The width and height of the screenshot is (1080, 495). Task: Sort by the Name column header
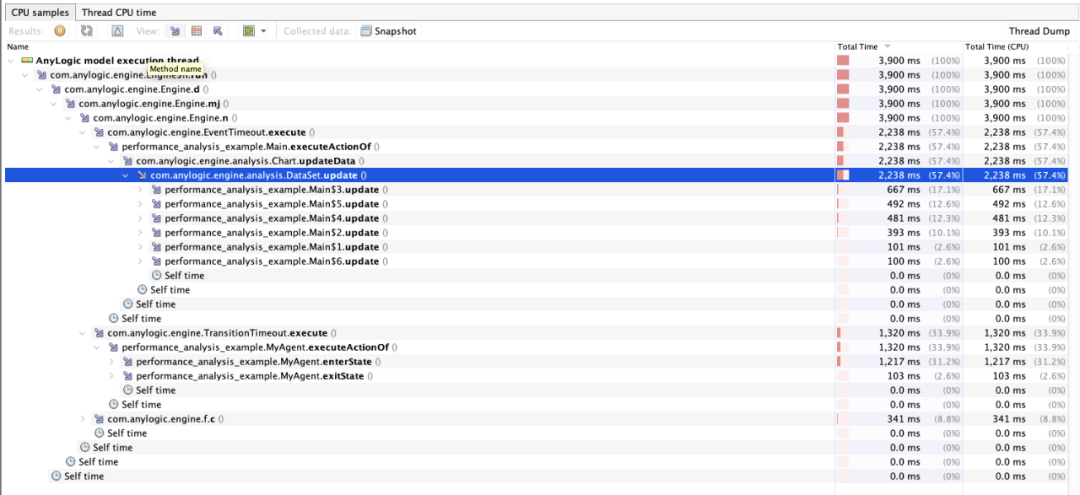(x=19, y=47)
